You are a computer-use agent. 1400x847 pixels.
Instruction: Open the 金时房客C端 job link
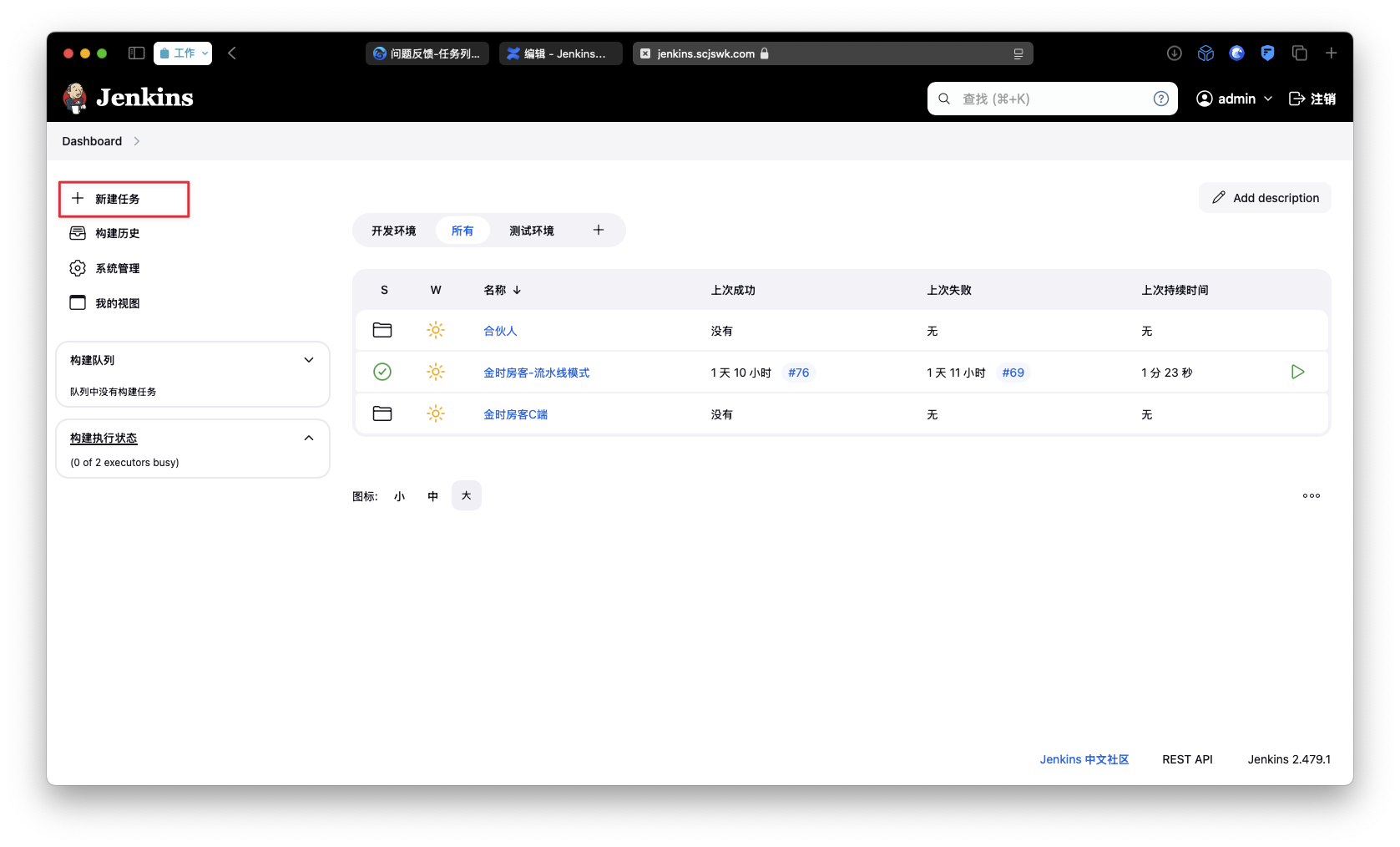pos(516,414)
